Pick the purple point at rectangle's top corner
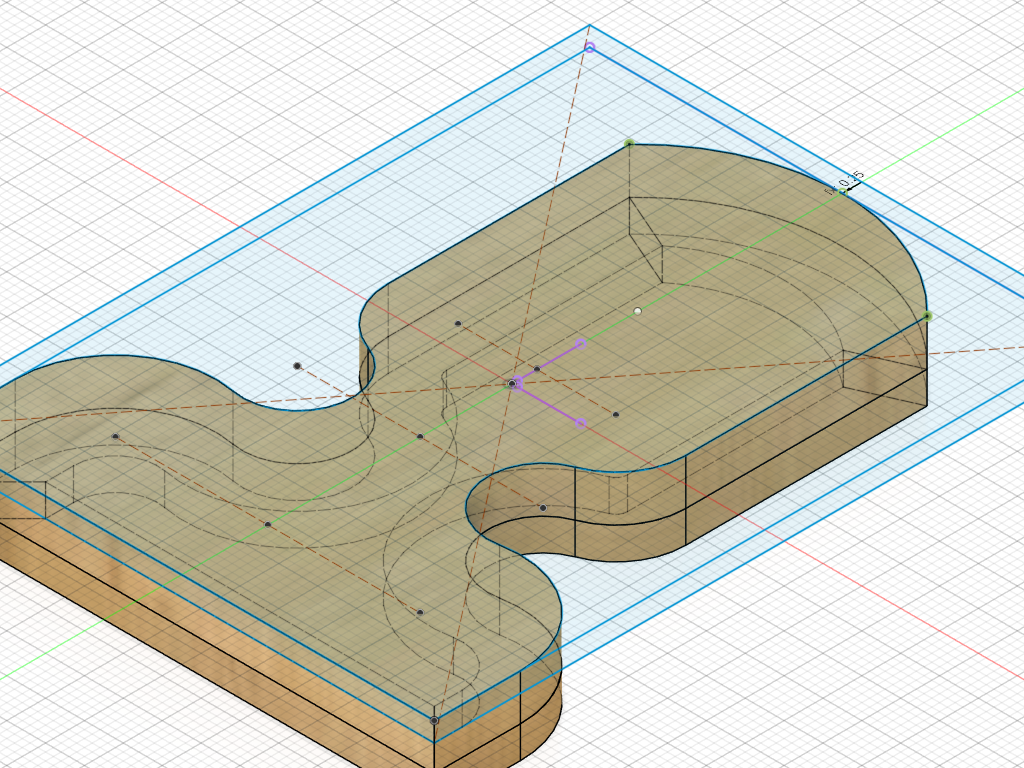Screen dimensions: 1024x768 [x=590, y=47]
